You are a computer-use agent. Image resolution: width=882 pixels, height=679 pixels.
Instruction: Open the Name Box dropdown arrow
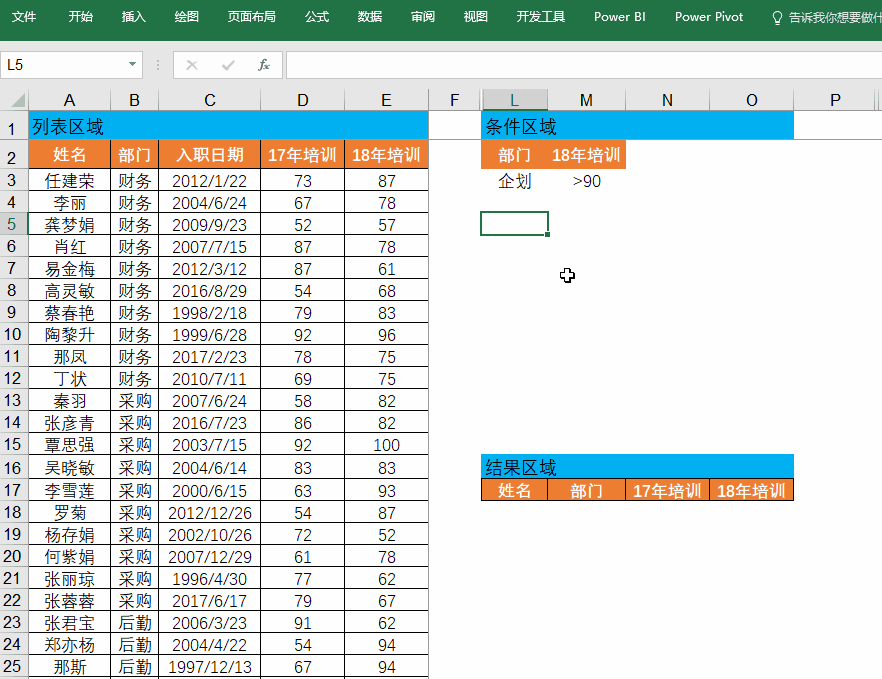(131, 65)
